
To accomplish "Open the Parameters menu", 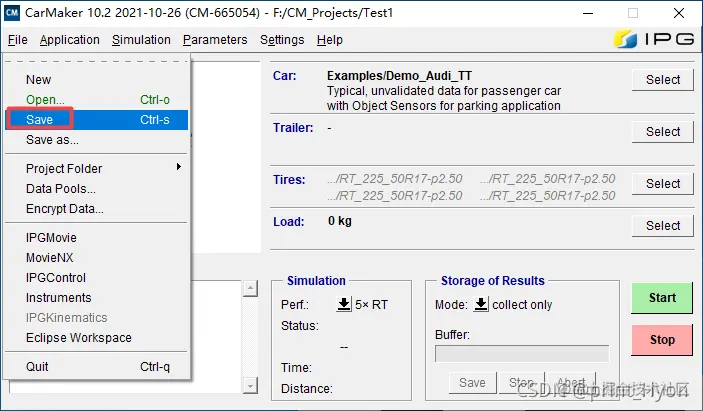I will pyautogui.click(x=215, y=40).
